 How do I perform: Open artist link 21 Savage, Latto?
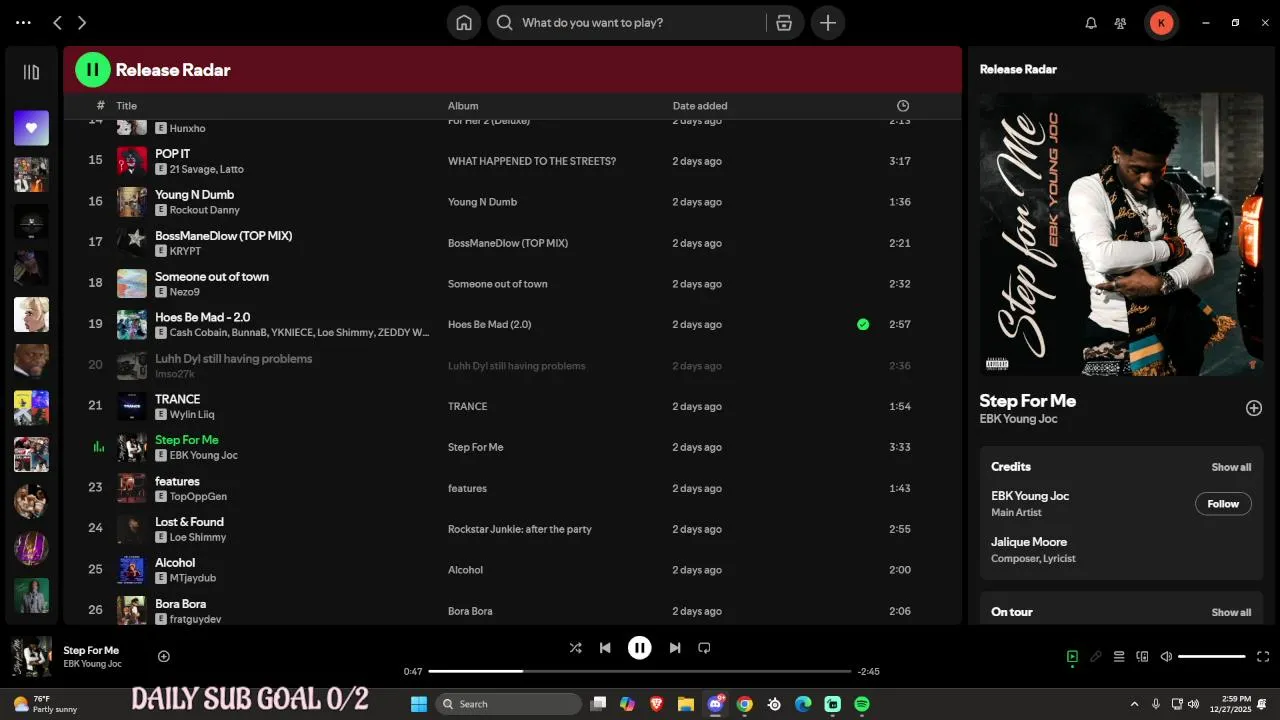coord(206,169)
